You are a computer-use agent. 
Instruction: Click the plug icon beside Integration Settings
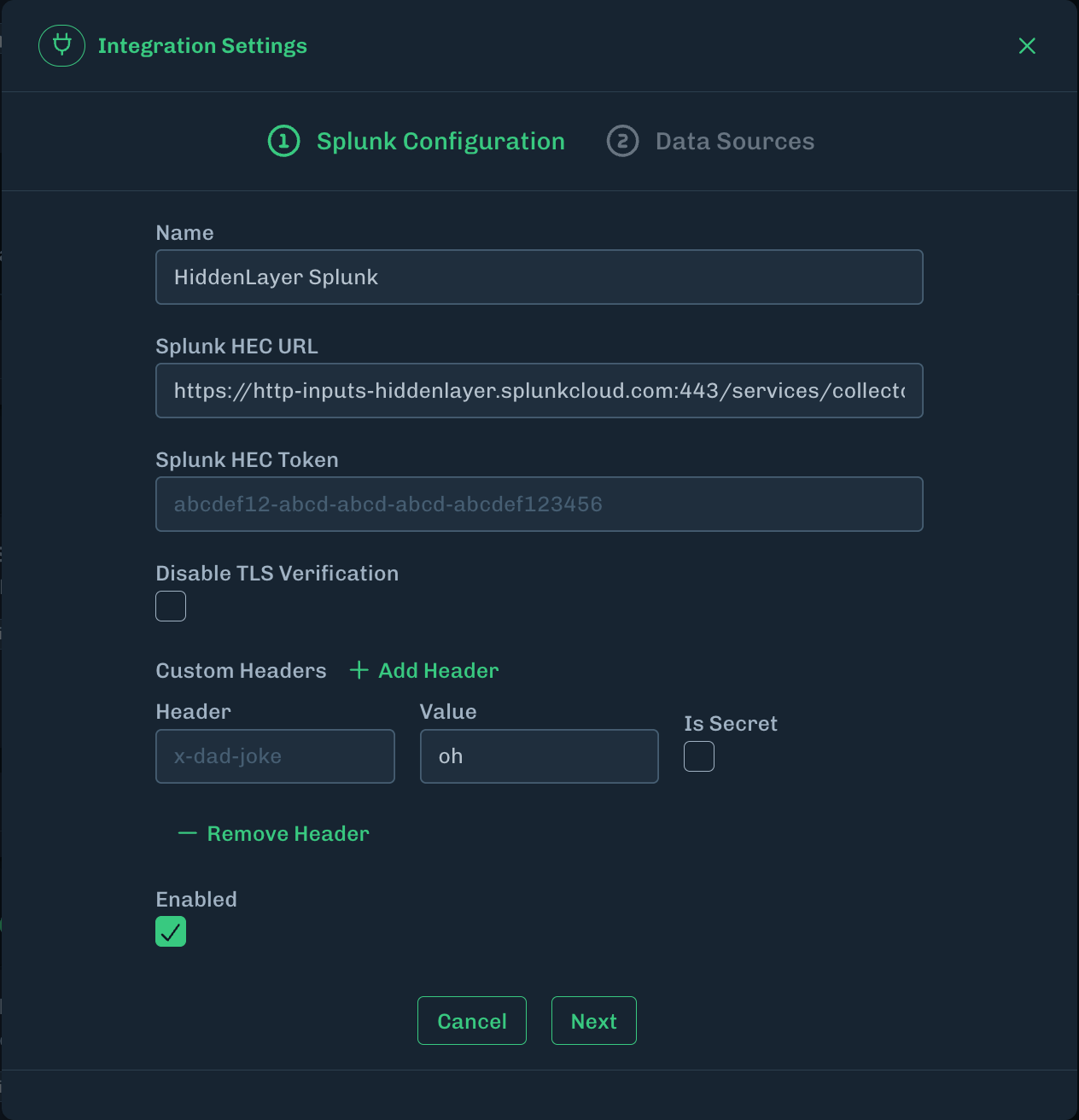point(61,45)
